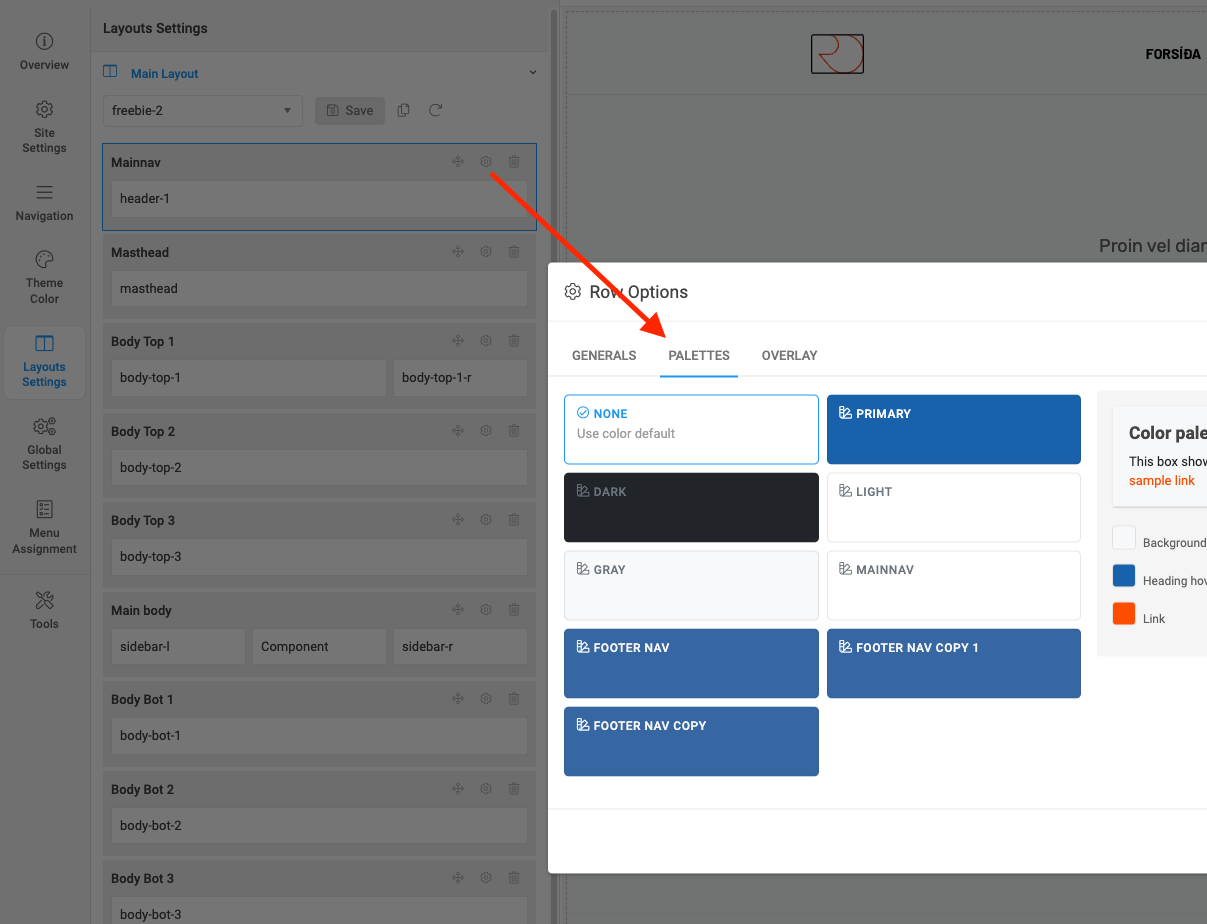The image size is (1207, 924).
Task: Click the Body Top 2 row move icon
Action: pyautogui.click(x=458, y=431)
